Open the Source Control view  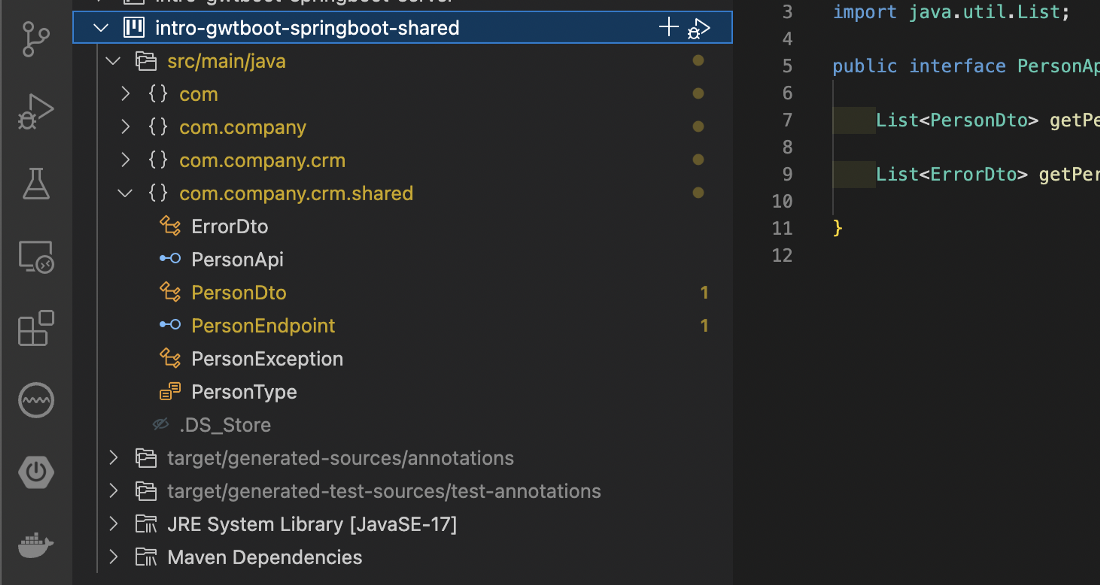(x=35, y=39)
